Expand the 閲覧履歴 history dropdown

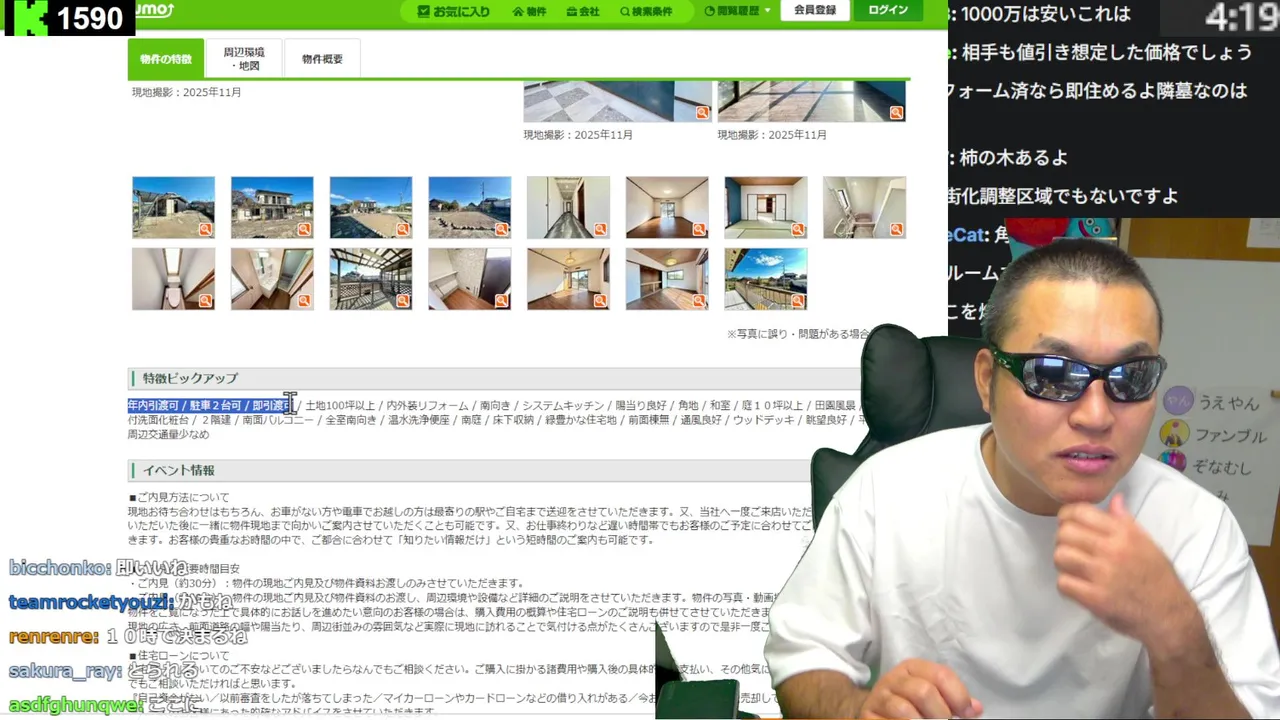pyautogui.click(x=737, y=10)
